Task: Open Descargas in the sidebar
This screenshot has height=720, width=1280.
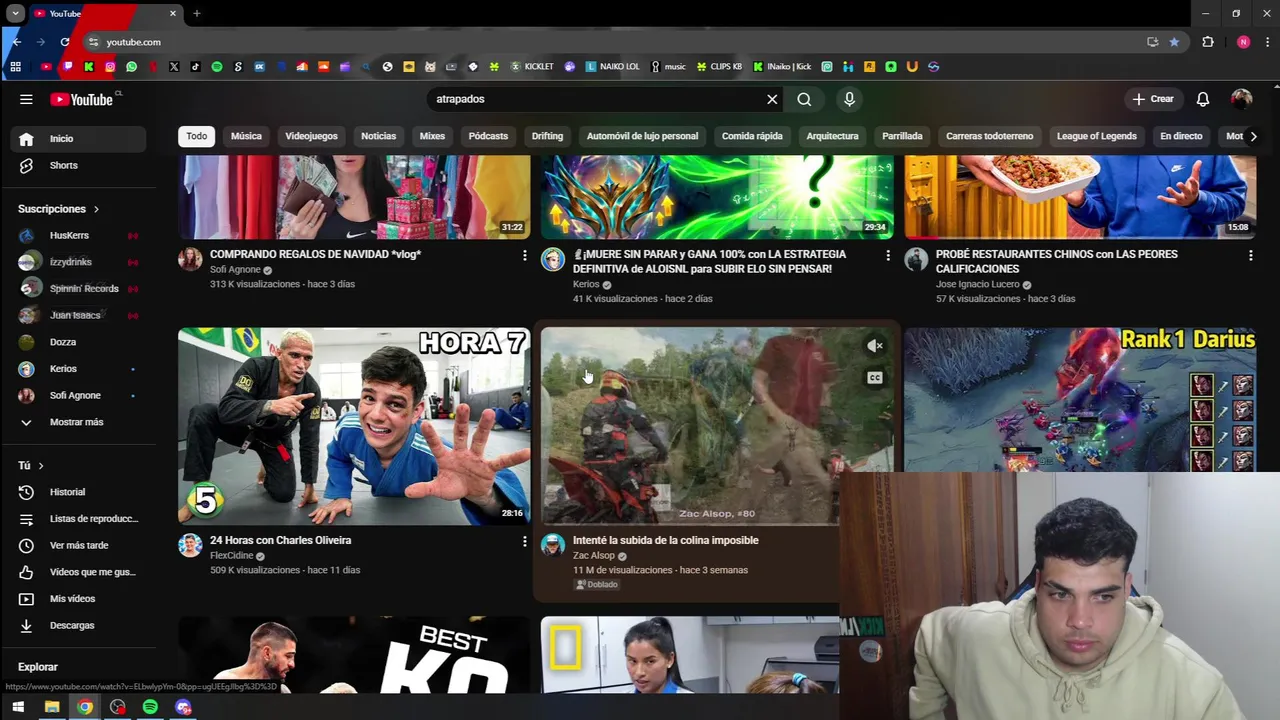Action: pos(80,625)
